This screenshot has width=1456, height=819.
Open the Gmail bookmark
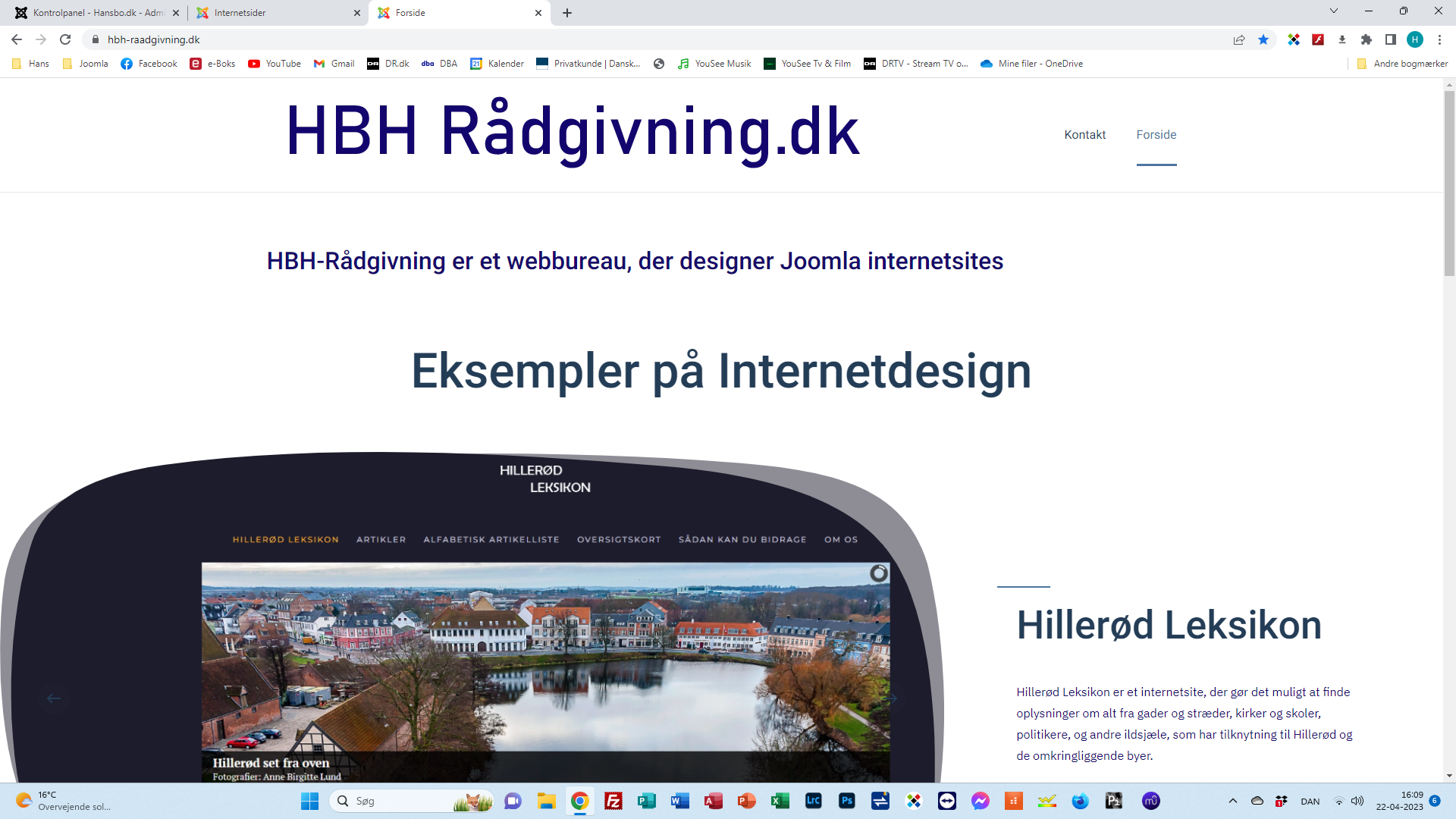[x=334, y=64]
